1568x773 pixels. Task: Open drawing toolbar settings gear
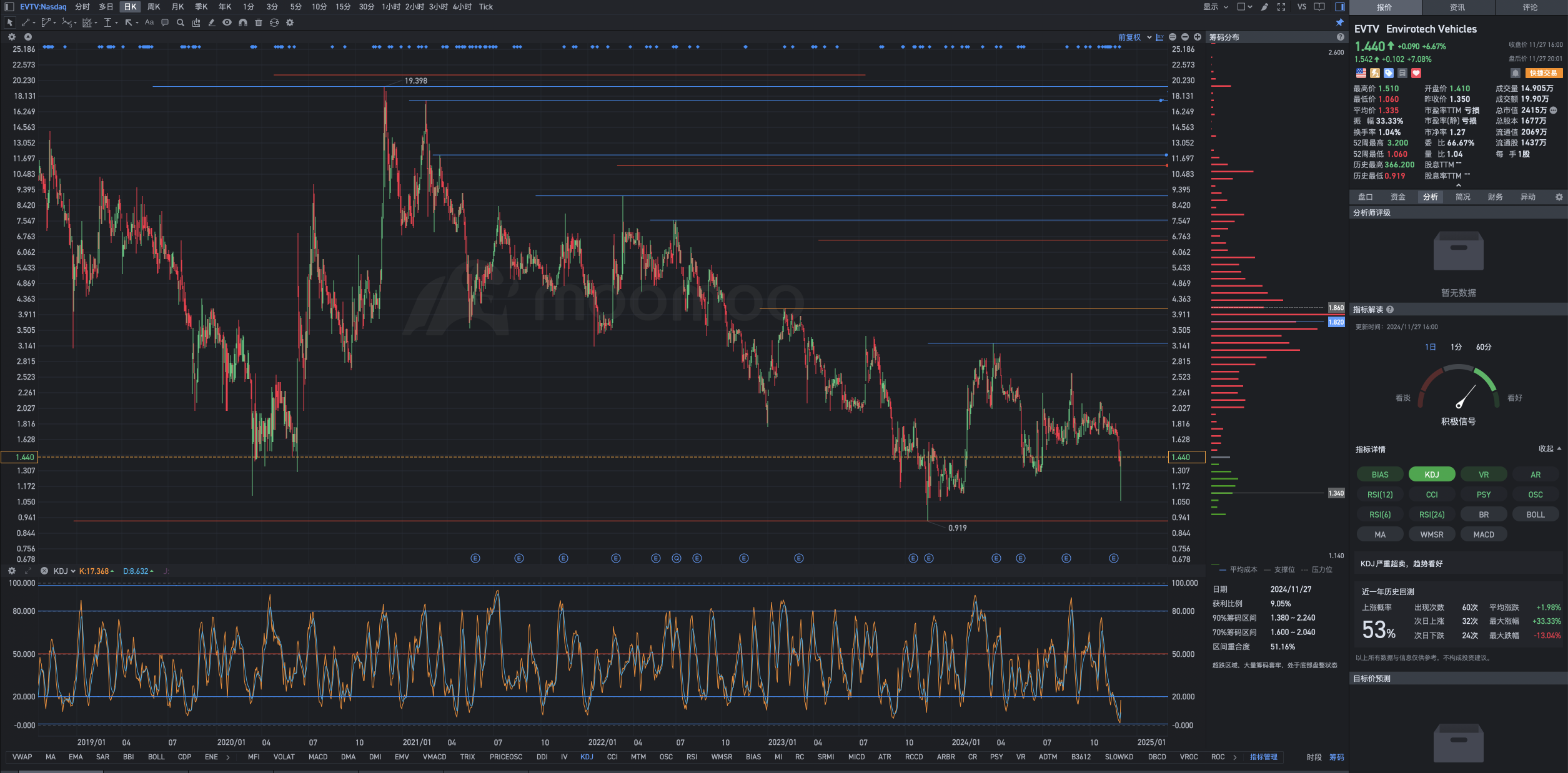click(290, 22)
